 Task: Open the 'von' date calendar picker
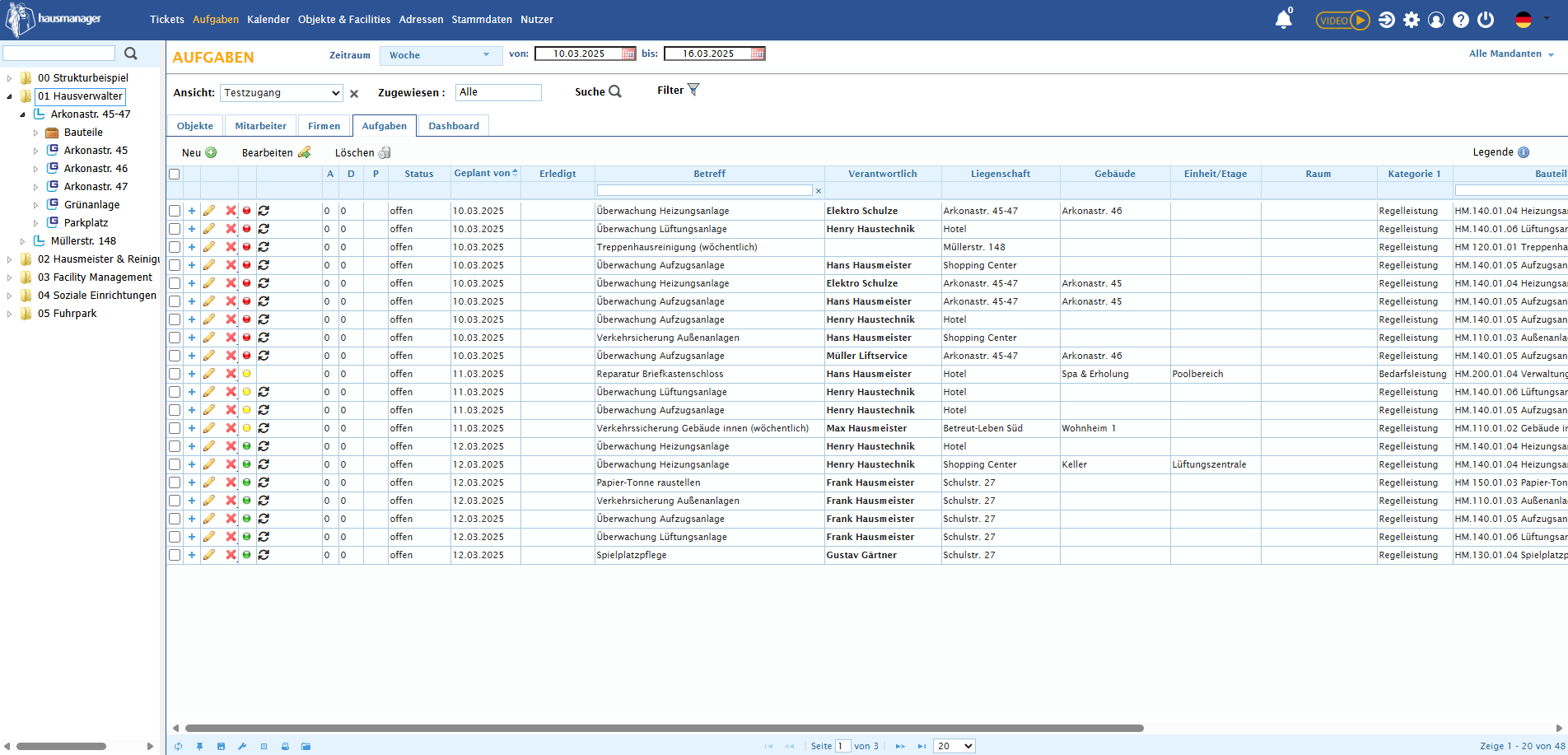[628, 54]
